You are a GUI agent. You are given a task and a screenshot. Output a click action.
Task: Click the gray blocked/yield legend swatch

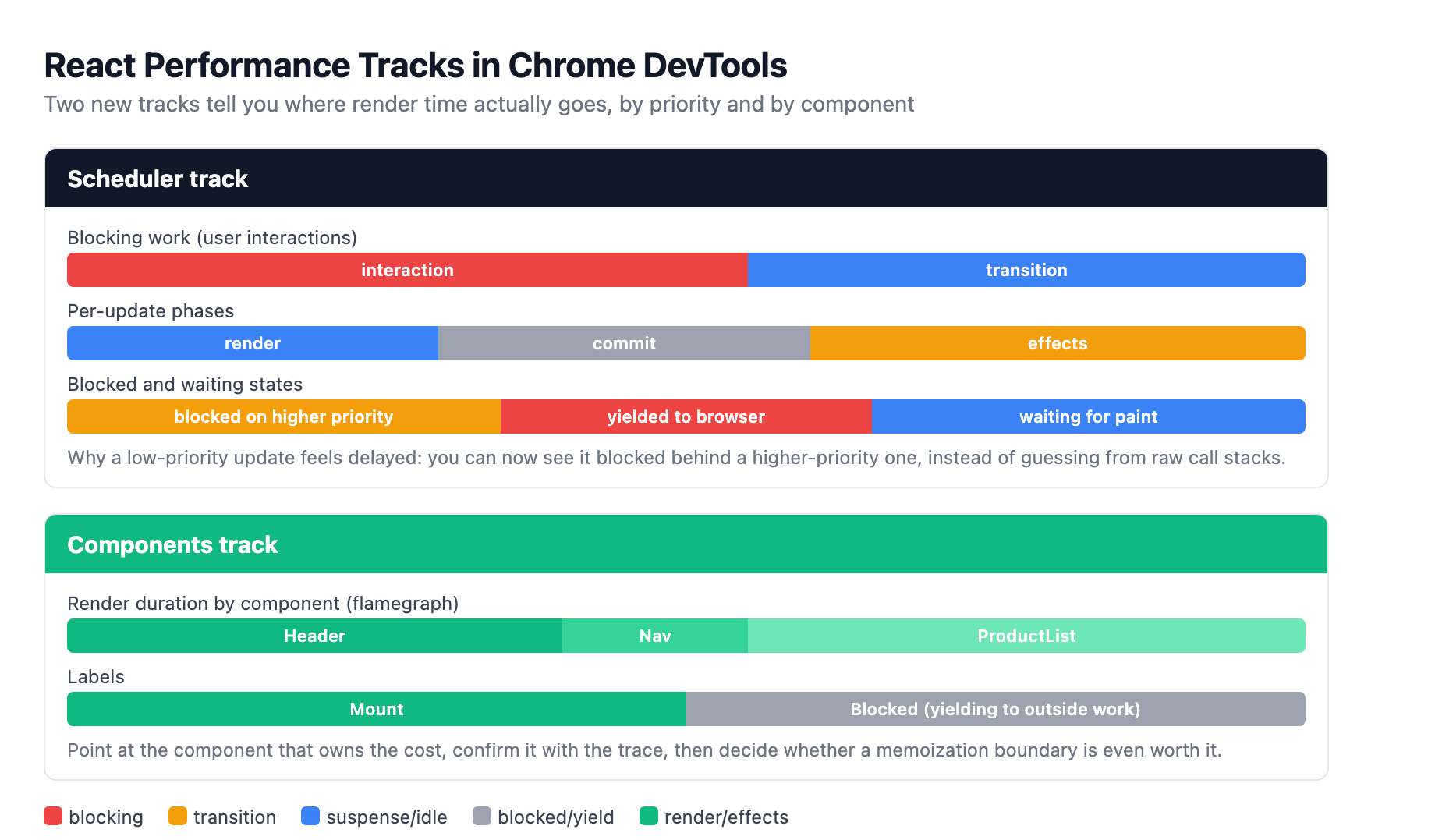tap(482, 816)
